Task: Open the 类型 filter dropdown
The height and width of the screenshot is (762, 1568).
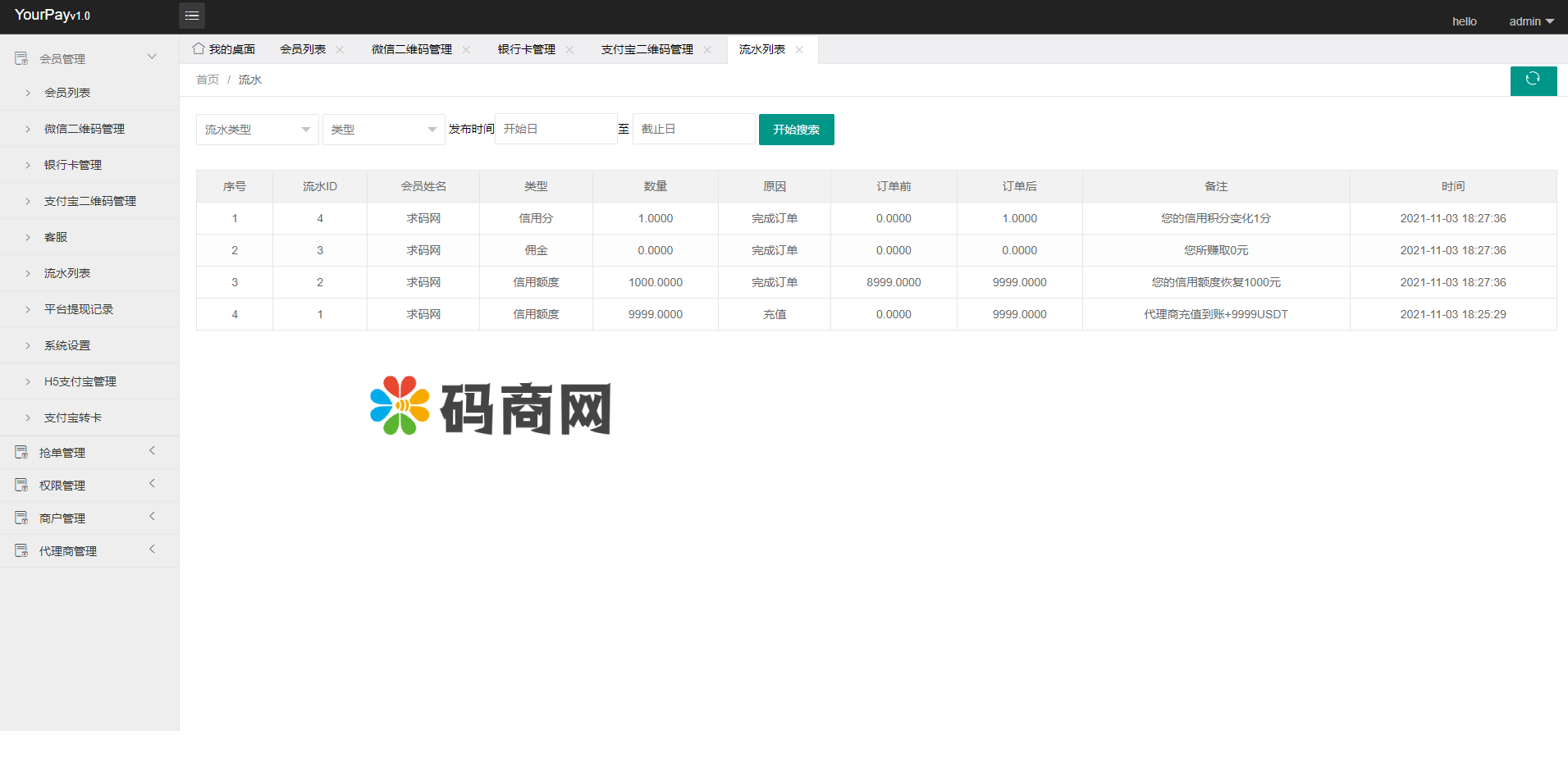Action: 383,130
